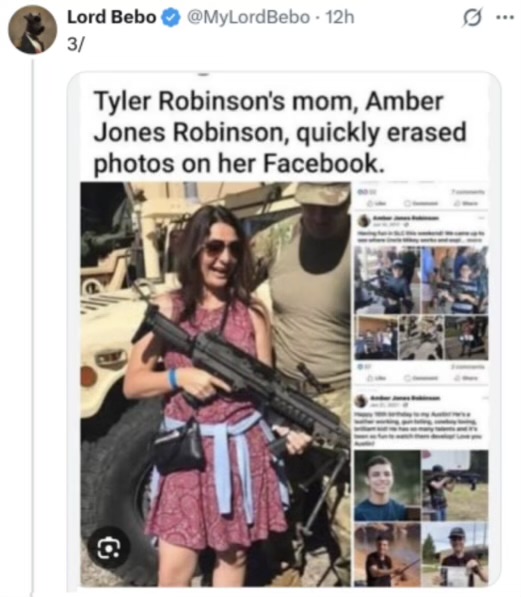Screen dimensions: 521x597
Task: Click the headline text about Facebook photos
Action: 280,132
